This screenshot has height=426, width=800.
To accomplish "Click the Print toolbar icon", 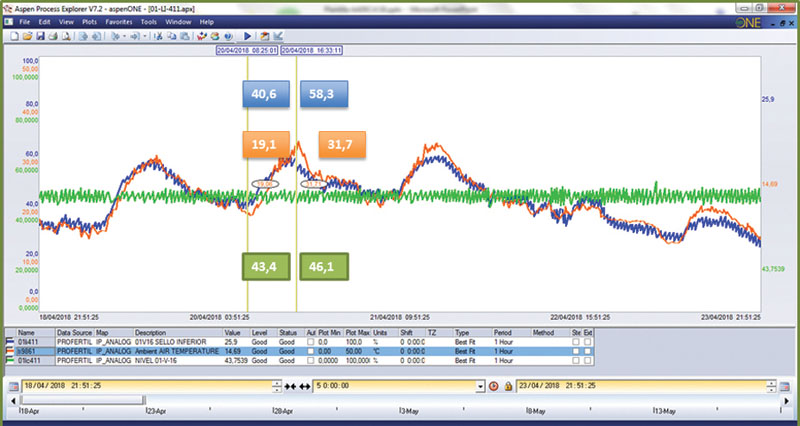I will tap(53, 36).
